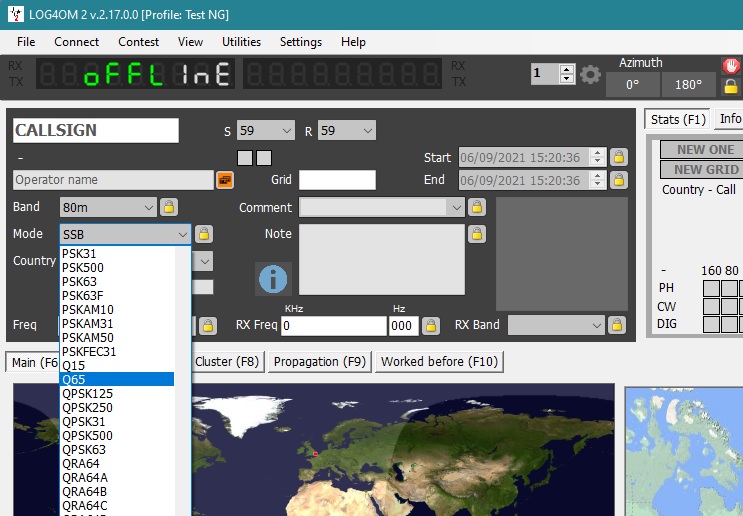Select QRA64 from mode list
This screenshot has height=516, width=743.
click(x=118, y=463)
